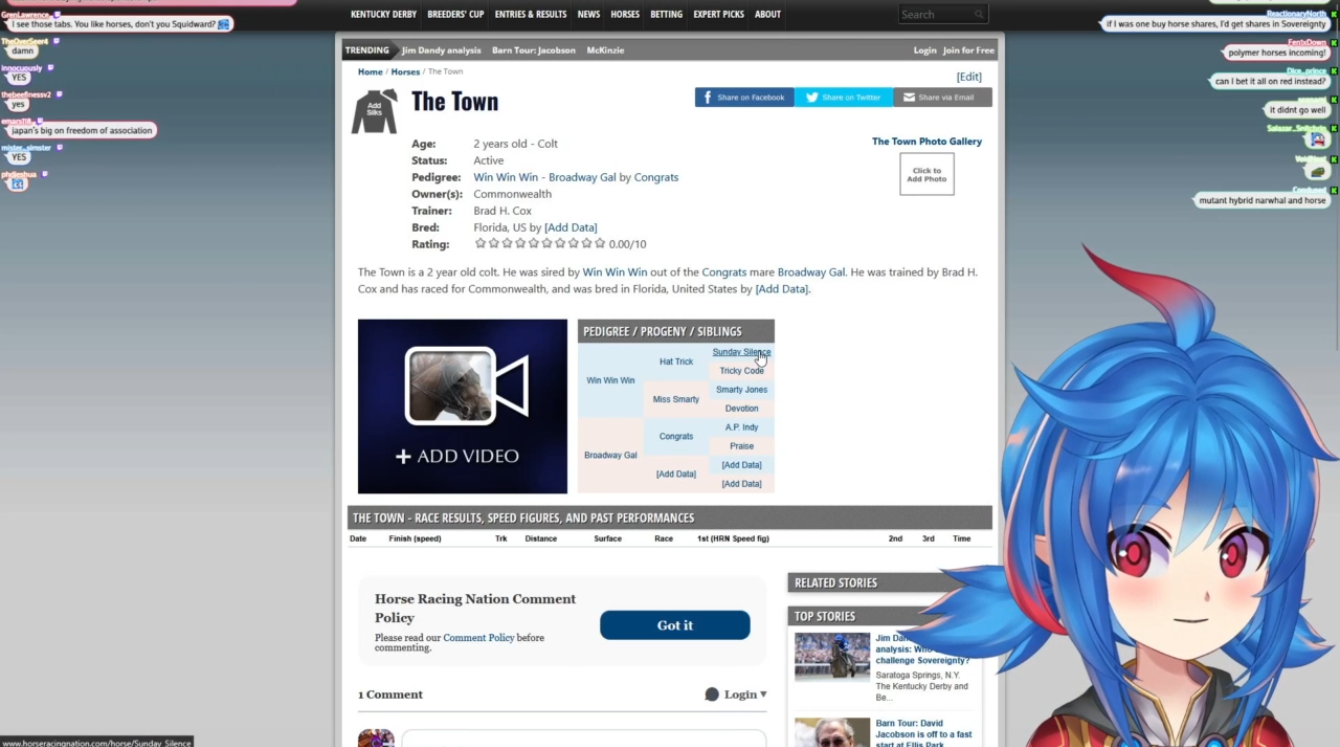Click the Facebook share icon

(707, 97)
